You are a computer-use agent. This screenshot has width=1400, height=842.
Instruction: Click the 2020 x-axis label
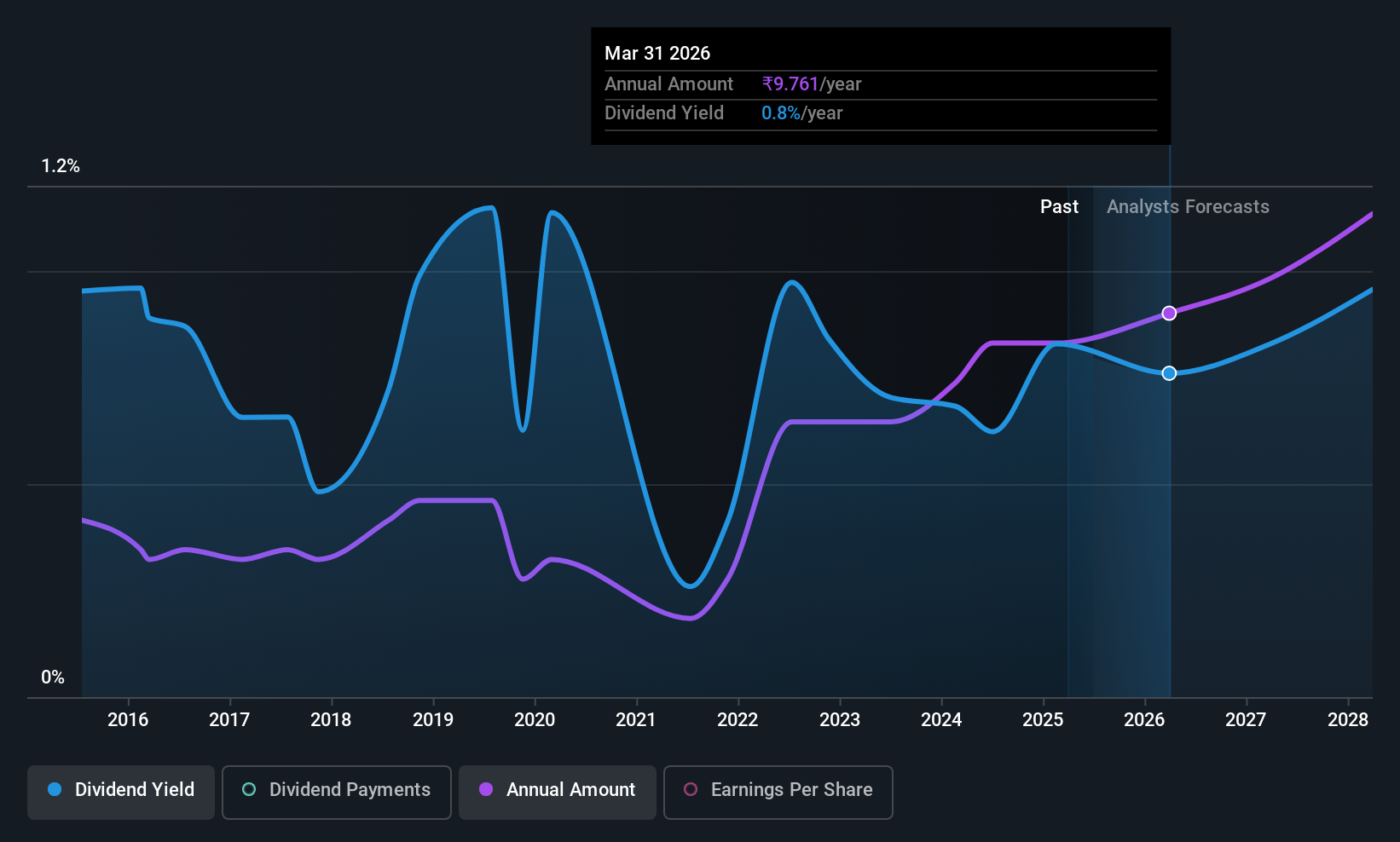pyautogui.click(x=535, y=719)
